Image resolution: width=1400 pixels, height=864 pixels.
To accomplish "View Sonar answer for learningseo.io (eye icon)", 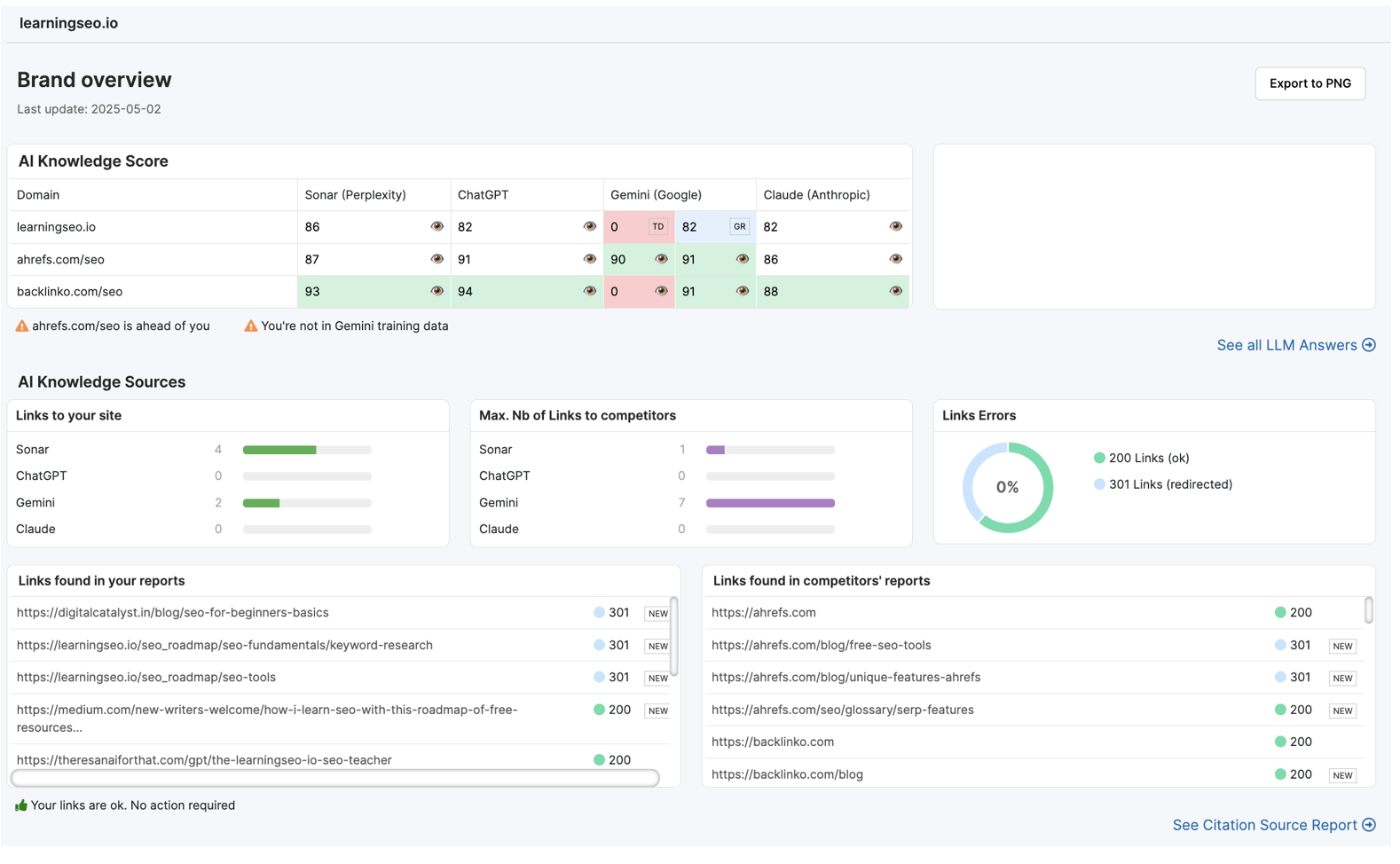I will (x=437, y=226).
